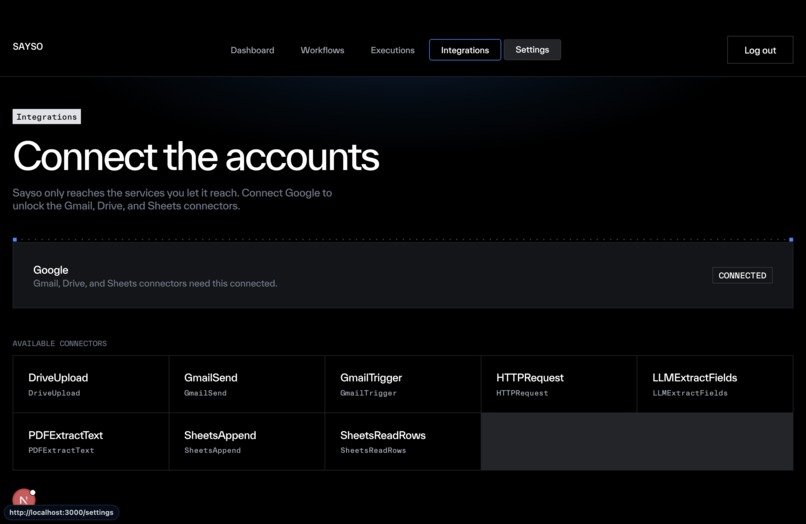Click the Integrations badge label
Screen dimensions: 806x524
47,117
